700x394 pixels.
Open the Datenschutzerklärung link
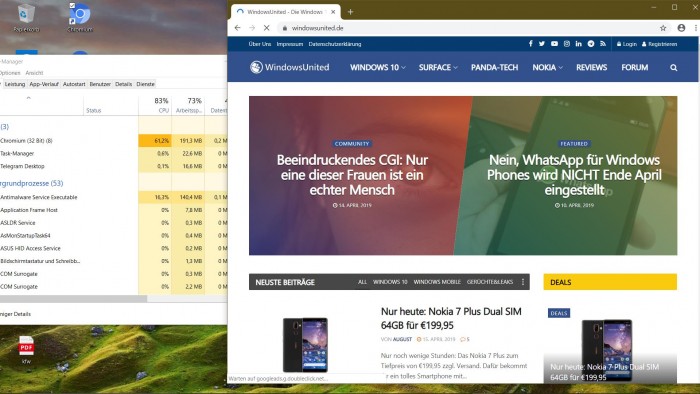[x=335, y=44]
